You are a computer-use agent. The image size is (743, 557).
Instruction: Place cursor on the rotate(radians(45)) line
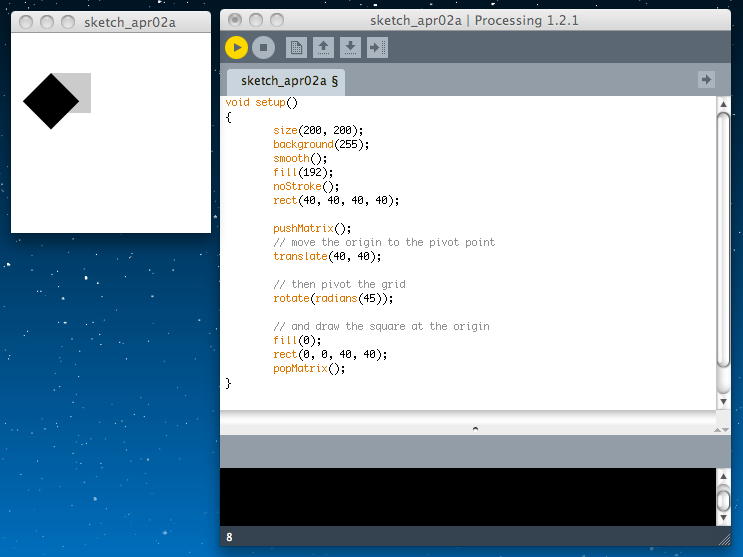pyautogui.click(x=333, y=298)
